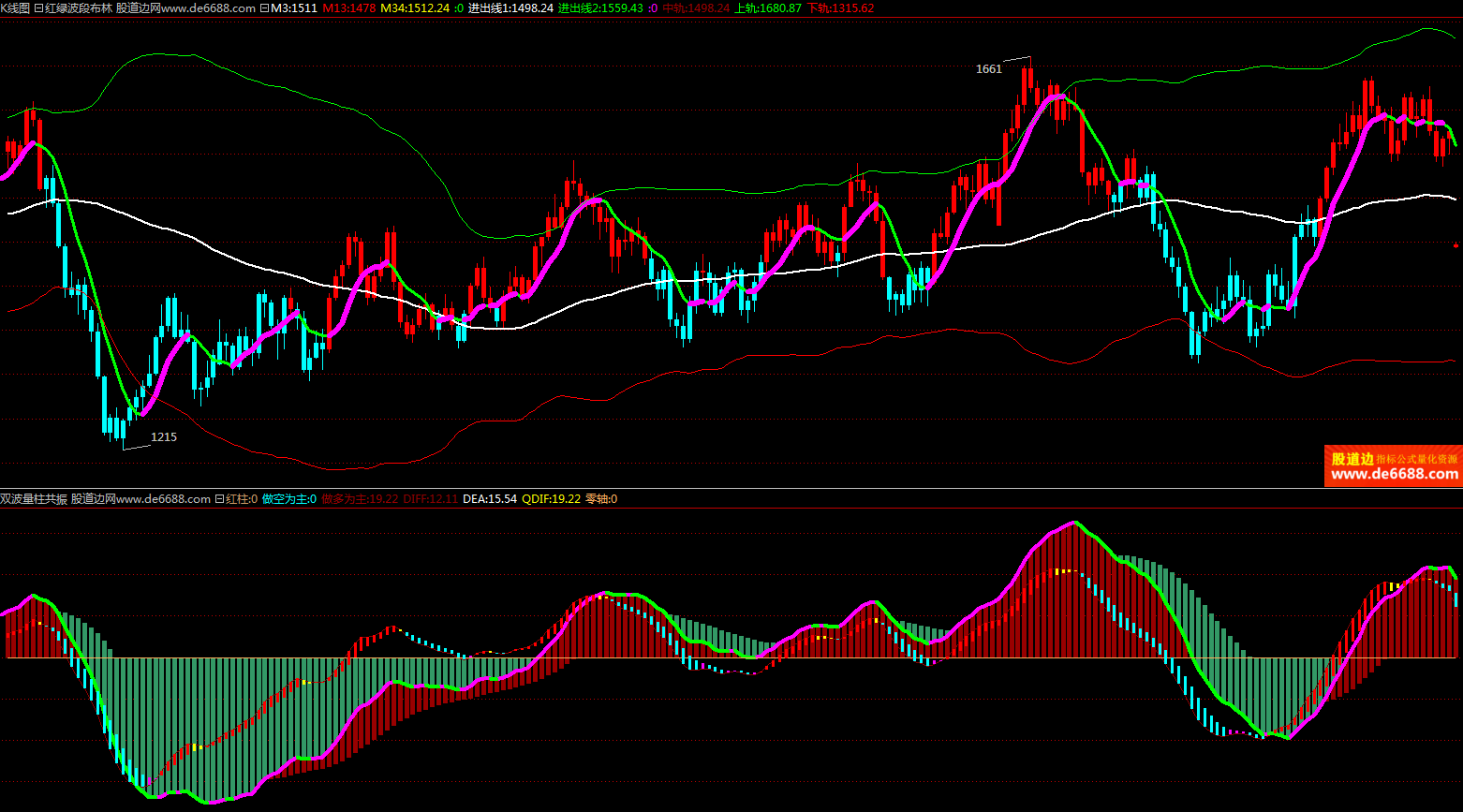This screenshot has width=1463, height=812.
Task: Click the 双波量柱共振 indicator title
Action: [x=34, y=499]
